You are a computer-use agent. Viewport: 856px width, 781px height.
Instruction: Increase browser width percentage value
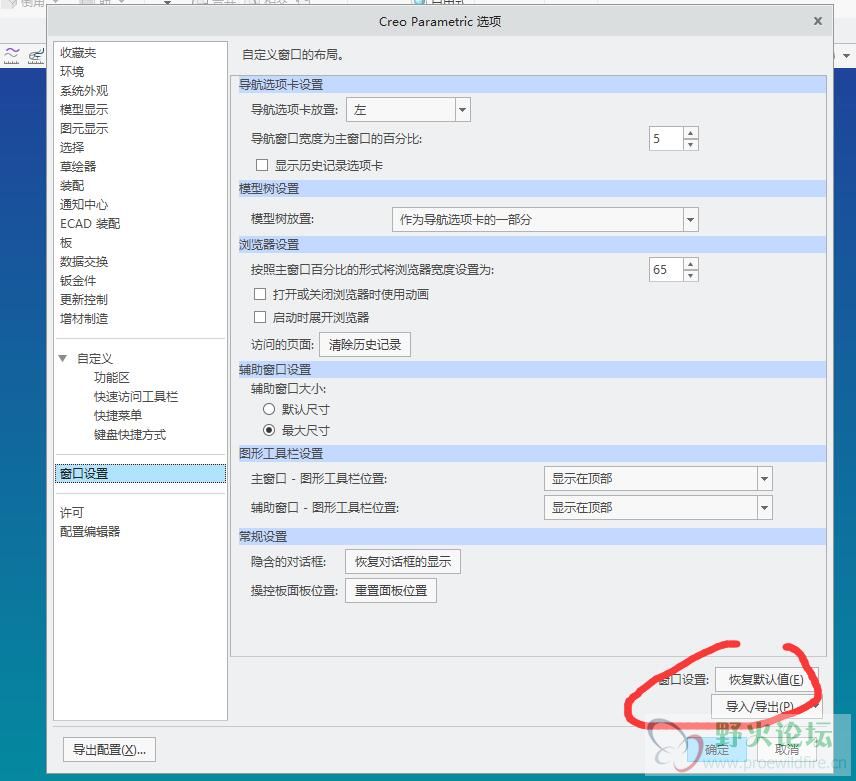pyautogui.click(x=691, y=264)
